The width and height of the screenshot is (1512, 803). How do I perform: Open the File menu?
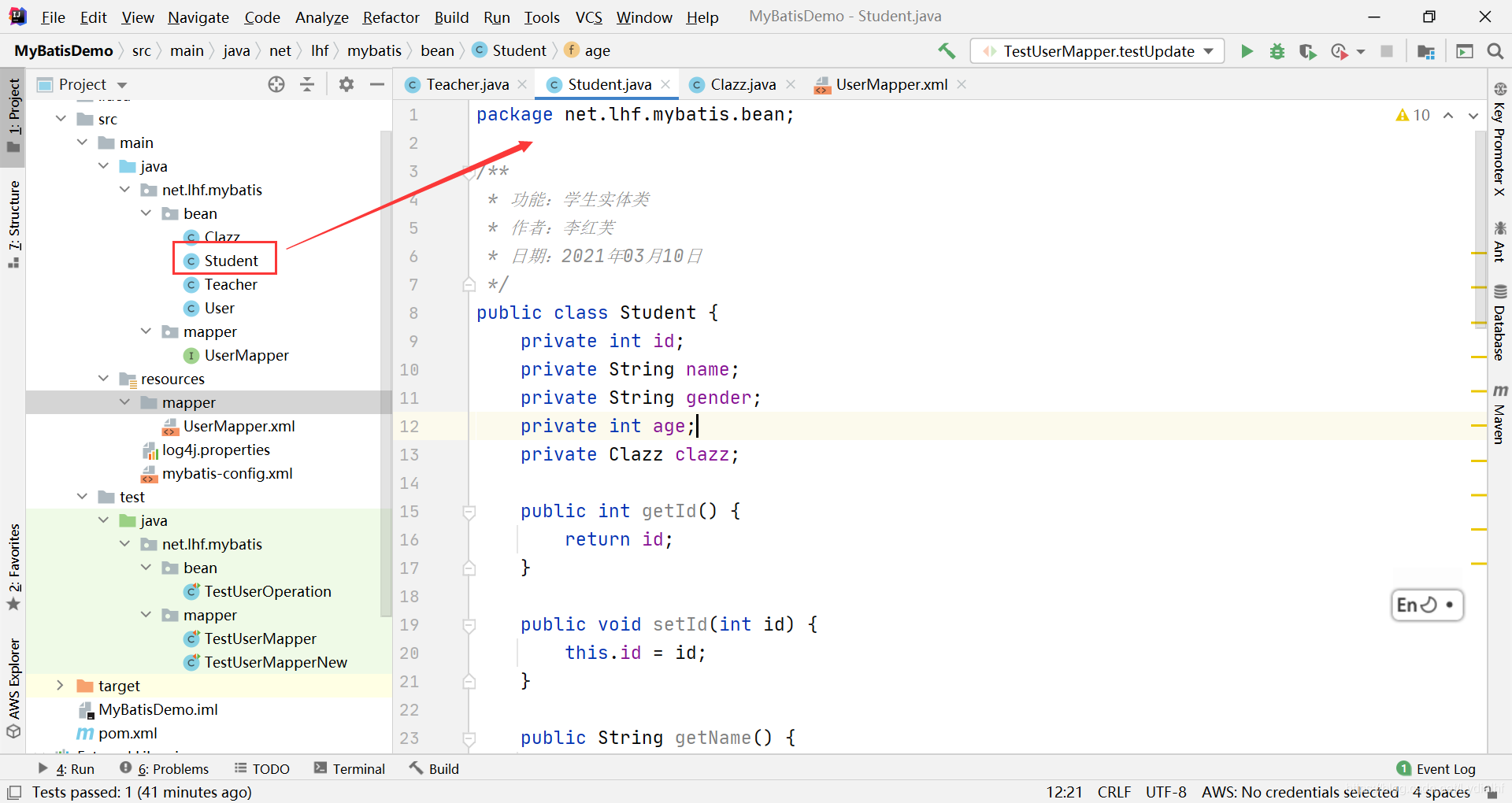click(53, 17)
